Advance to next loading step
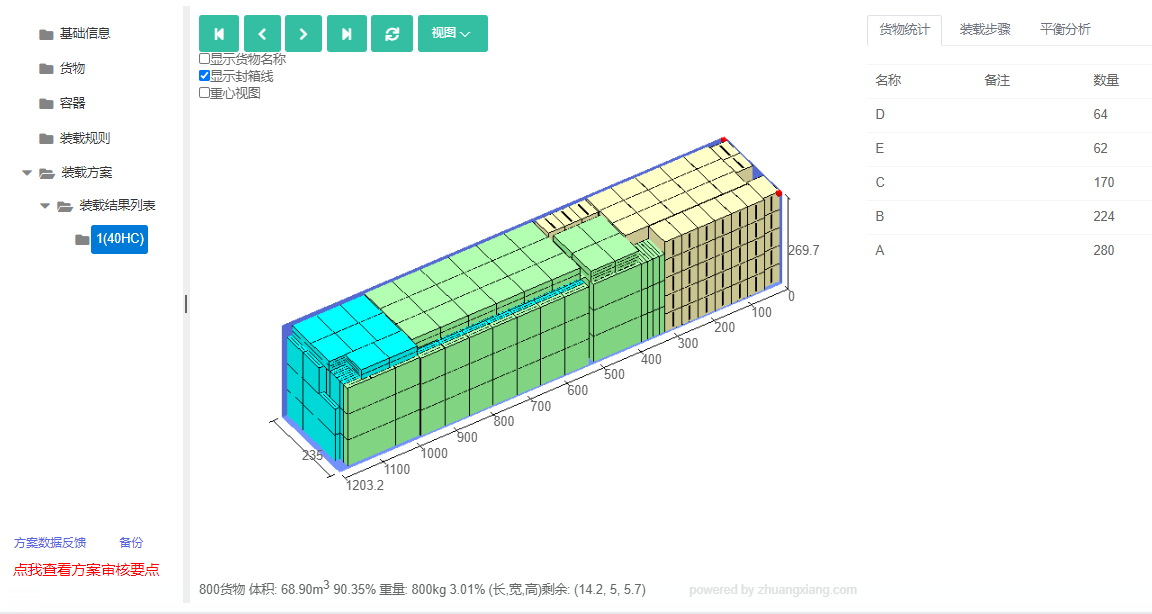 (x=303, y=34)
